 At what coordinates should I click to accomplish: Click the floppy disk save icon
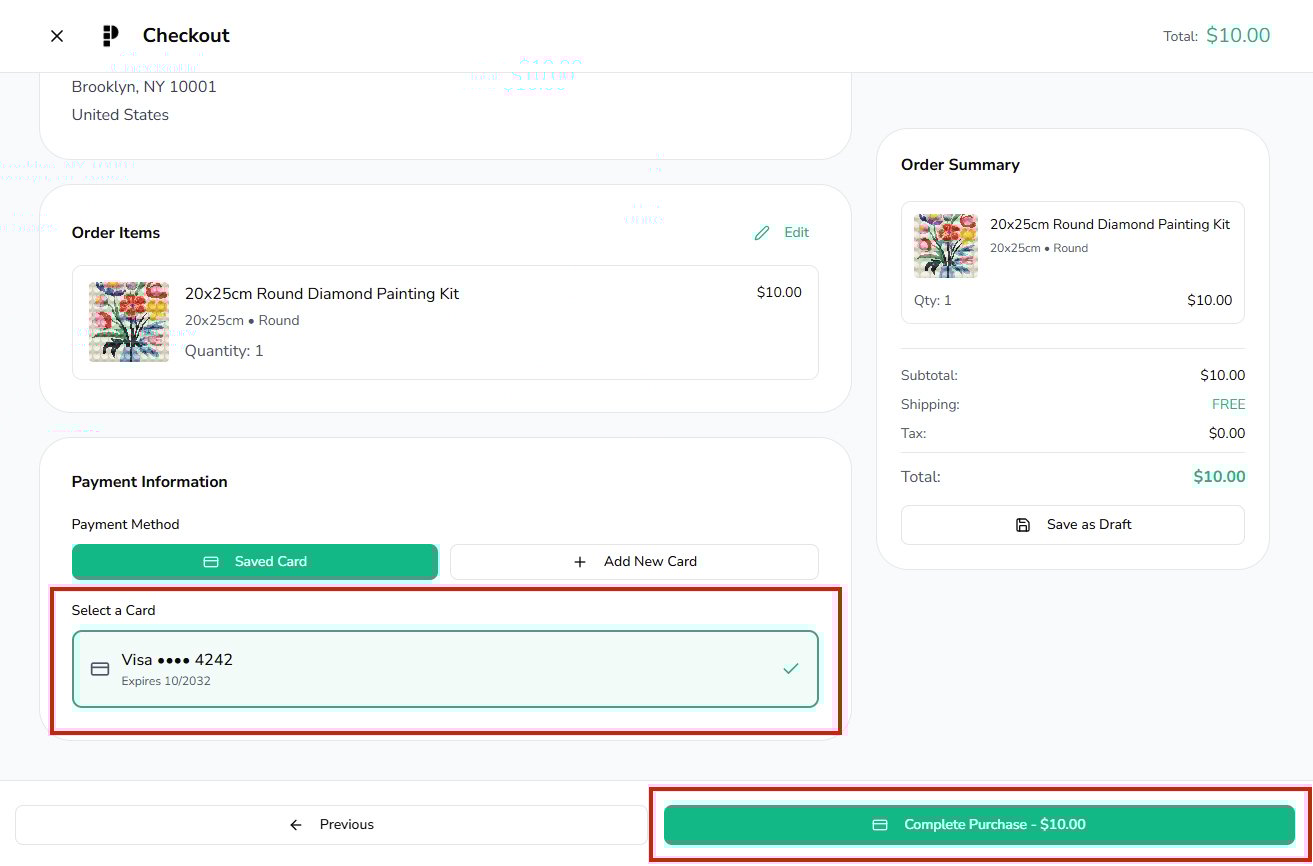click(x=1023, y=525)
